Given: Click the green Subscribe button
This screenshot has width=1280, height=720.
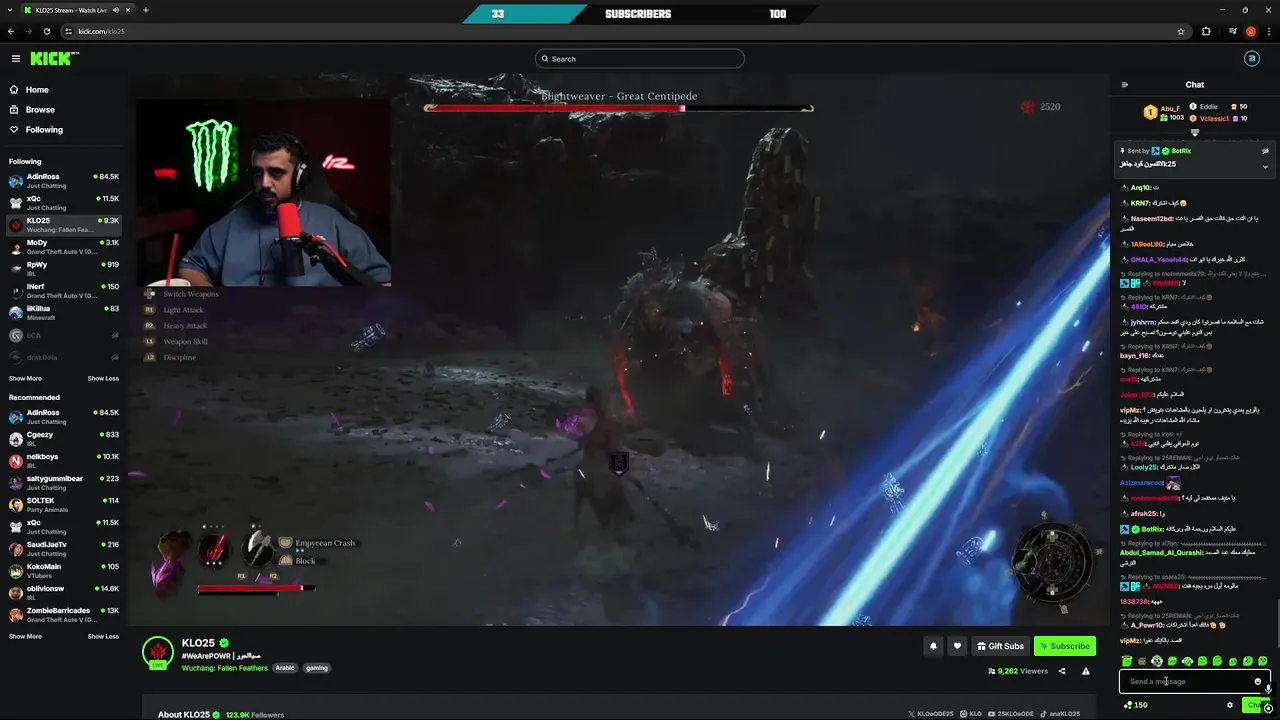Looking at the screenshot, I should [x=1064, y=646].
